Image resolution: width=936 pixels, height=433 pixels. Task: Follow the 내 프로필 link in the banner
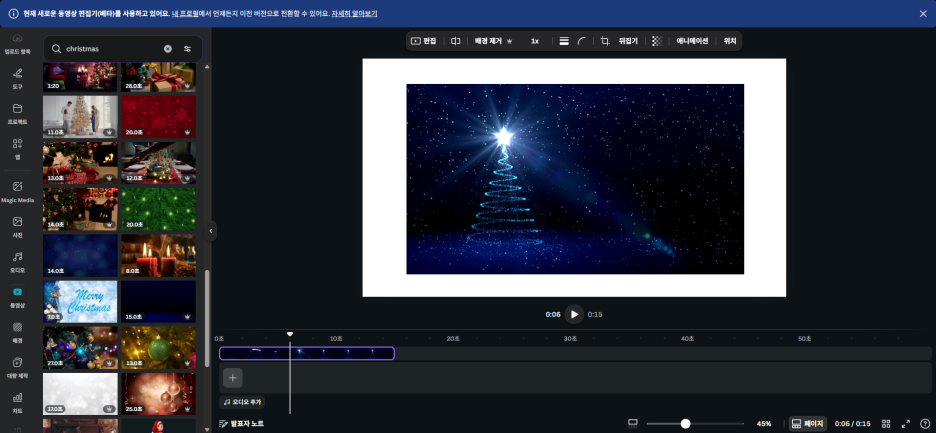(x=184, y=14)
